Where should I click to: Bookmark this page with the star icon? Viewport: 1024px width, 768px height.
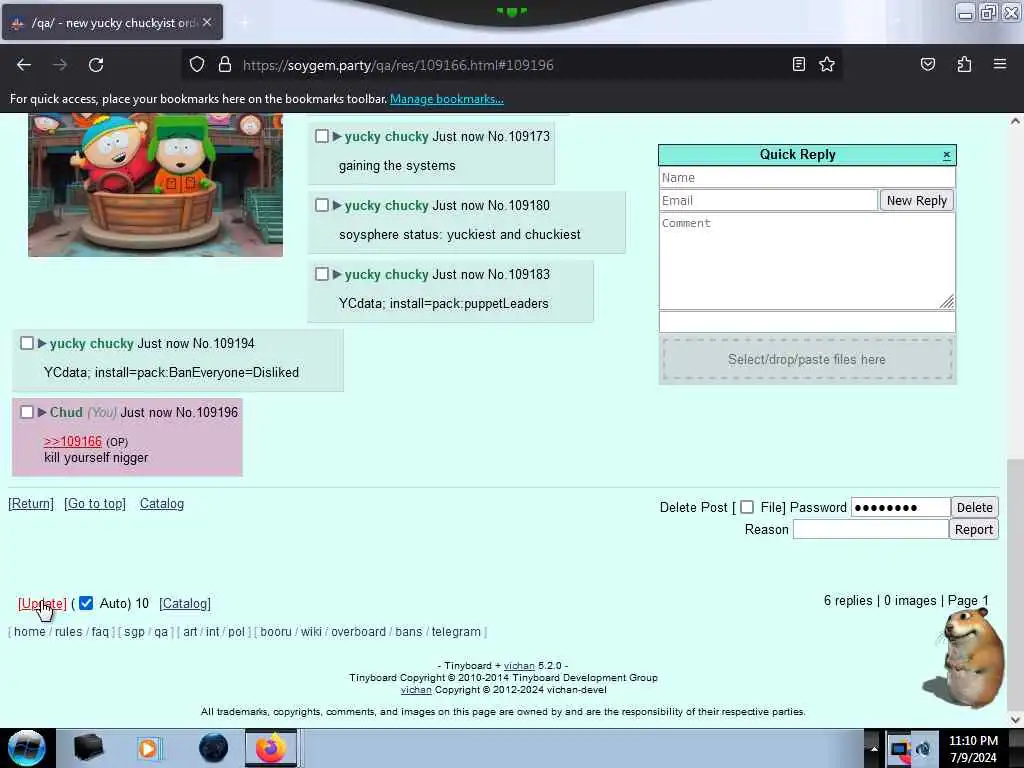pyautogui.click(x=827, y=64)
